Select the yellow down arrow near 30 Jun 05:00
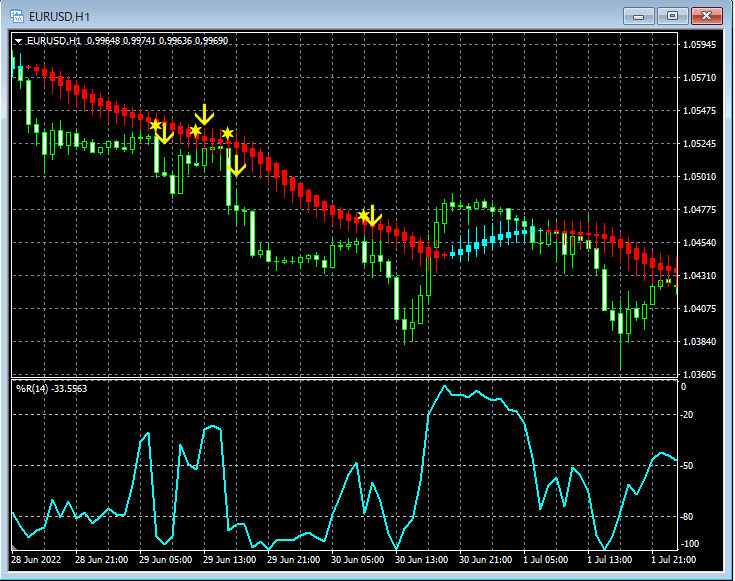This screenshot has width=735, height=581. pyautogui.click(x=373, y=215)
